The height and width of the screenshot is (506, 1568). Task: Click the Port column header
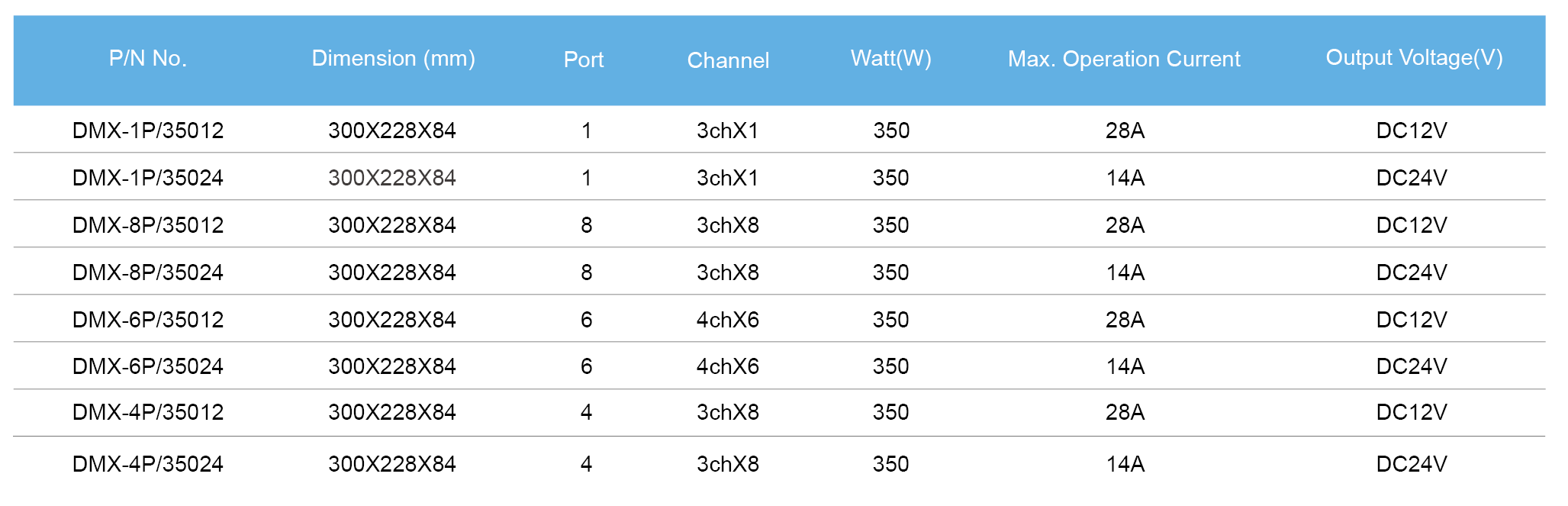click(x=584, y=60)
